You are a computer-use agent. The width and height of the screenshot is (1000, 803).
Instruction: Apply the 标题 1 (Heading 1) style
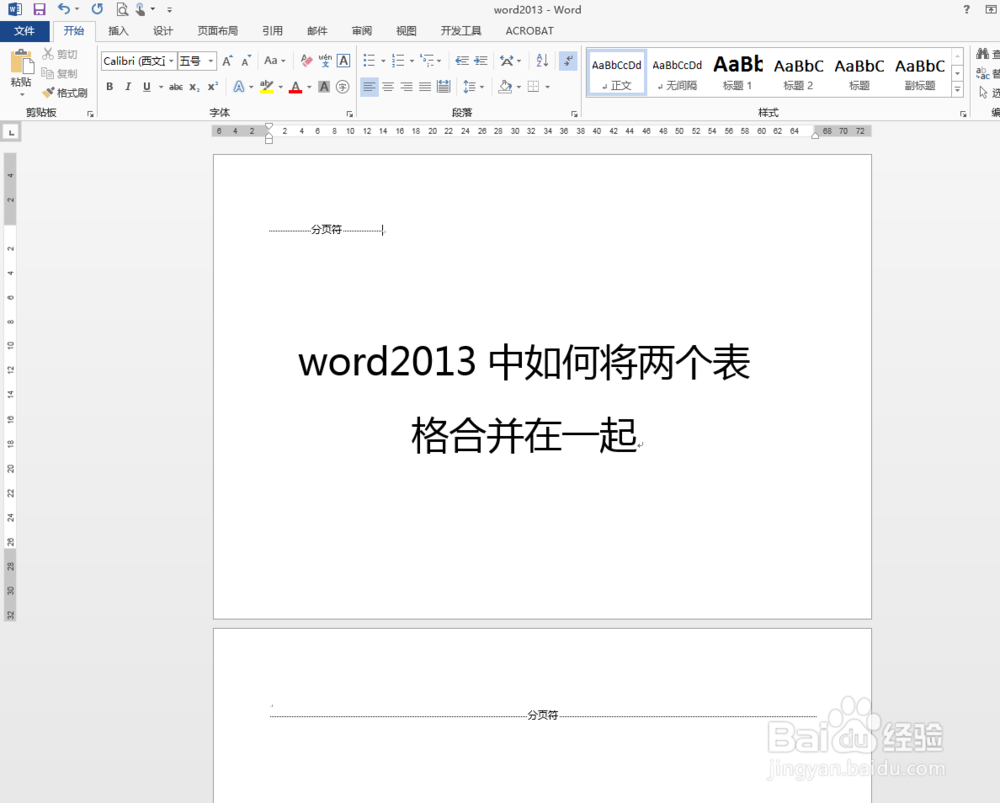point(737,73)
